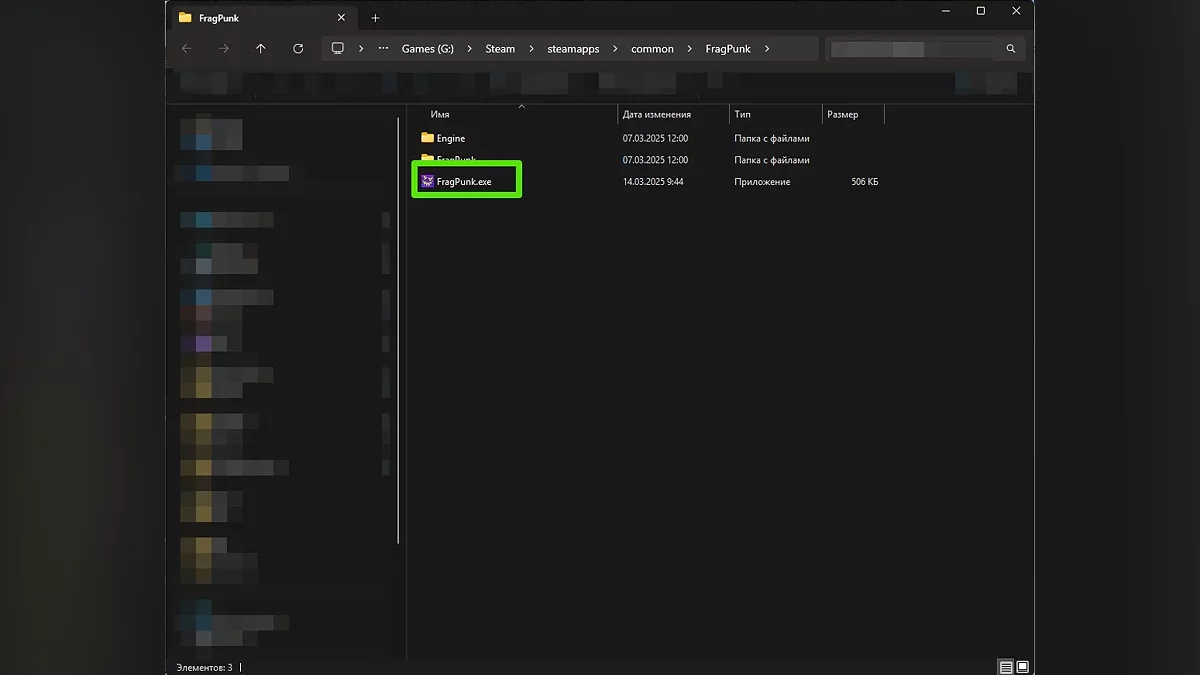The height and width of the screenshot is (675, 1200).
Task: Switch to large thumbnails view in status bar
Action: [x=1022, y=667]
